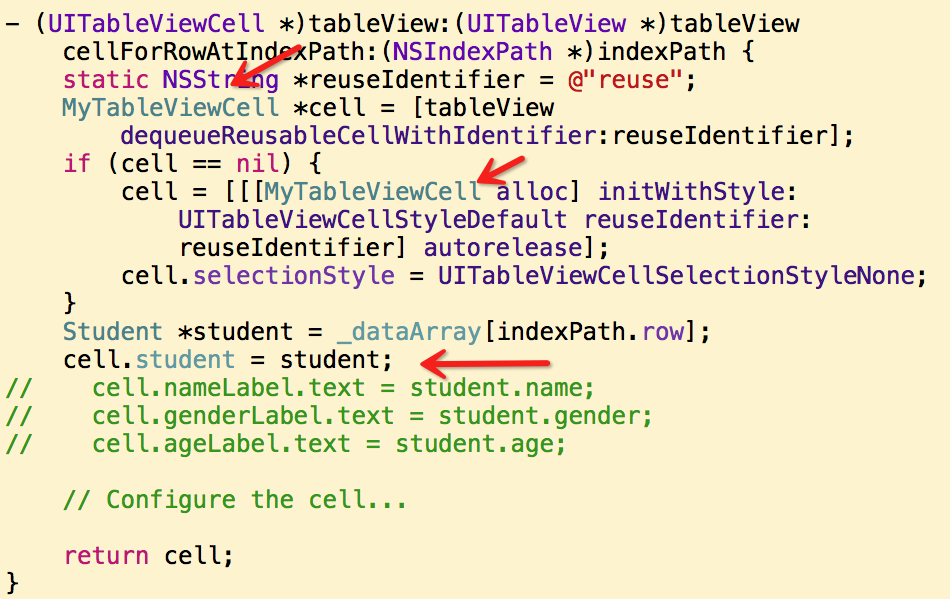Click the selectionStyle property
This screenshot has width=950, height=599.
pos(294,276)
